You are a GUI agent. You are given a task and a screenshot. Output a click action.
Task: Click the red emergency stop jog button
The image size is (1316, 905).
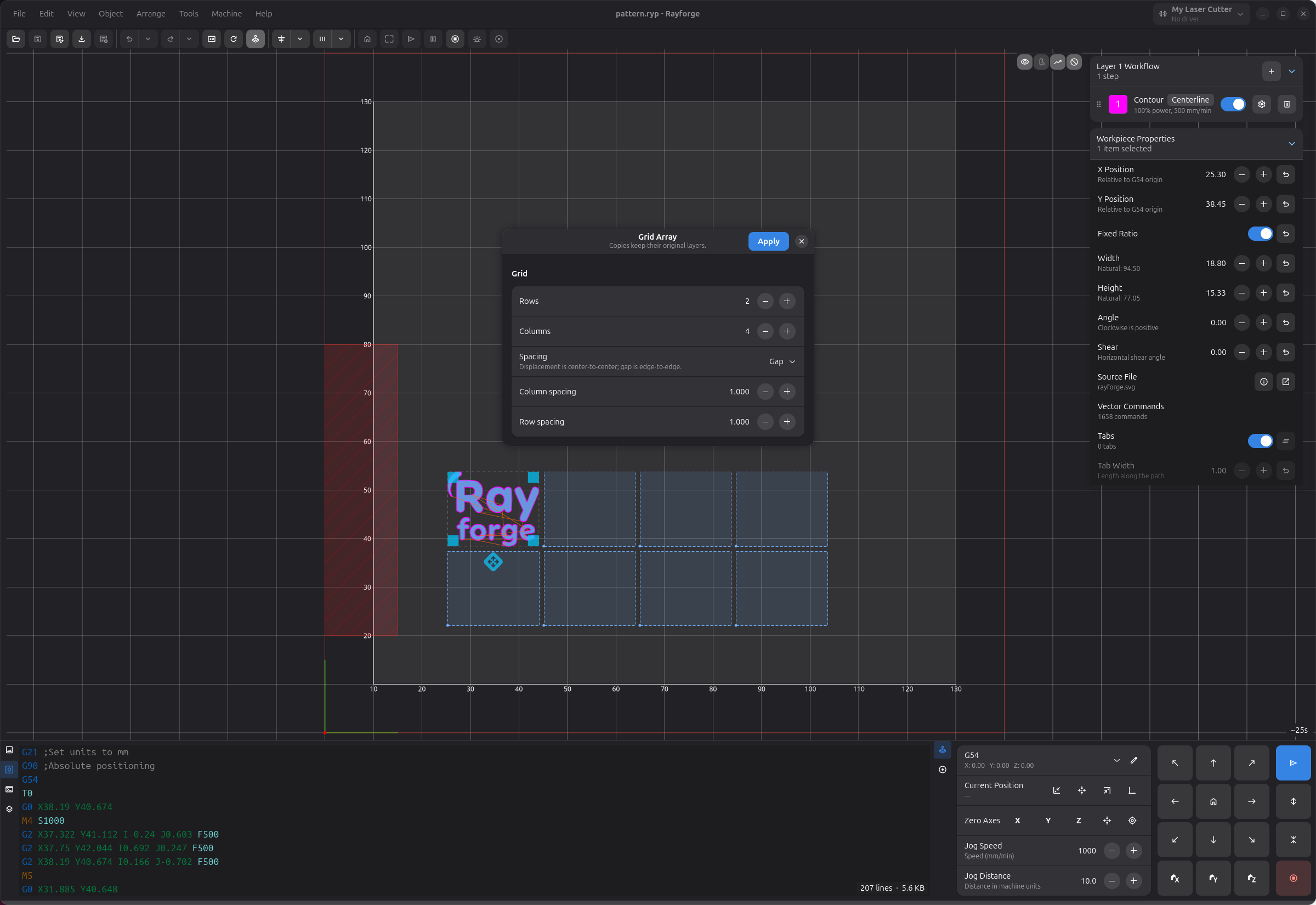point(1293,878)
